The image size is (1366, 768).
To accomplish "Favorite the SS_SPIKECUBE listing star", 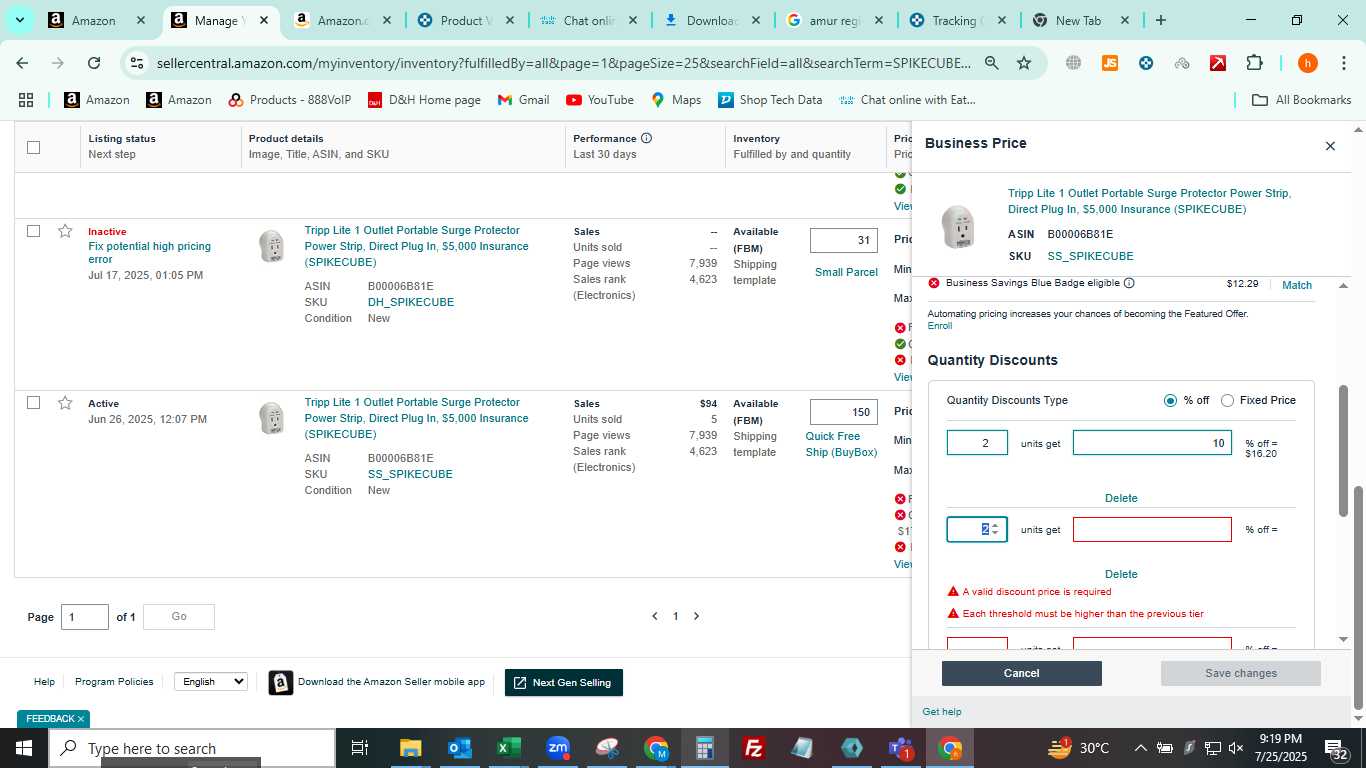I will pyautogui.click(x=65, y=403).
